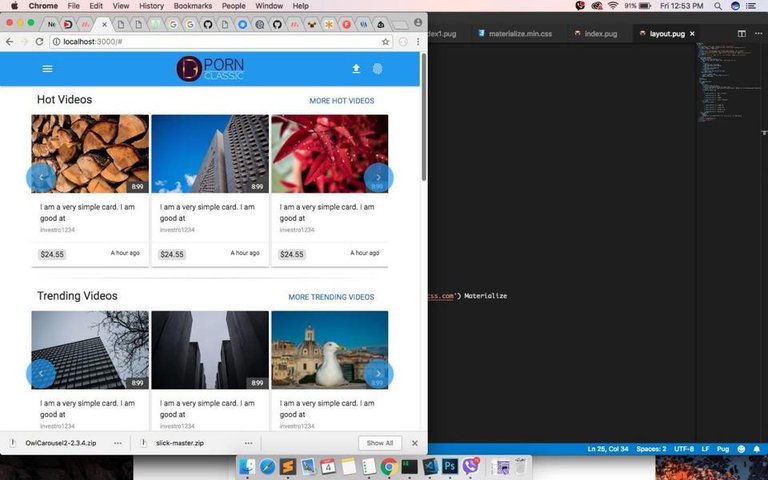This screenshot has width=768, height=480.
Task: Change language mode Pug in VS Code status bar
Action: click(x=723, y=449)
